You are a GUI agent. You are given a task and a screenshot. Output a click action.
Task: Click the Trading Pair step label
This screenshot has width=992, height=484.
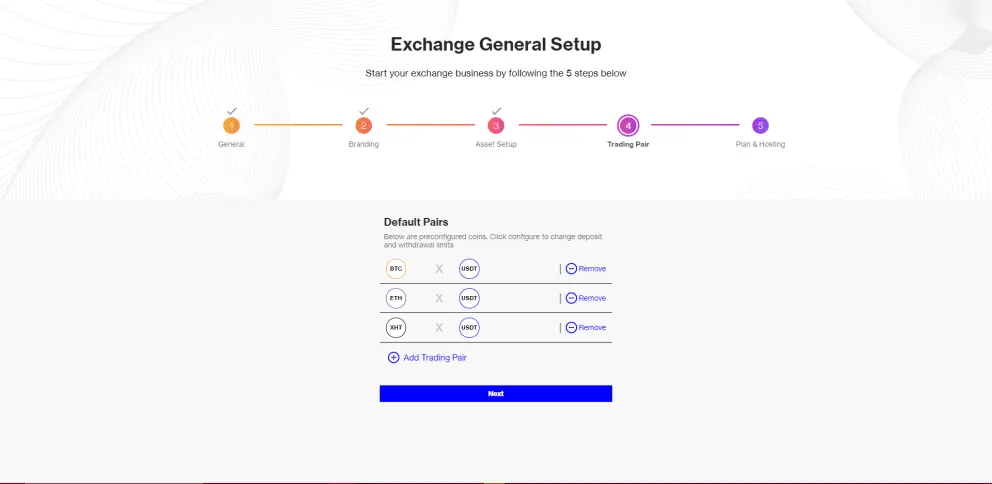coord(628,144)
